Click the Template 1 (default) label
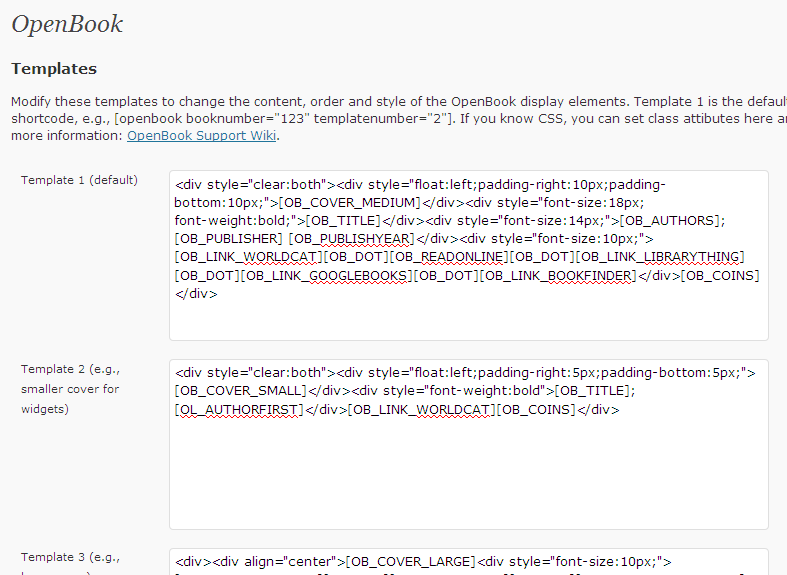The width and height of the screenshot is (787, 575). pyautogui.click(x=79, y=180)
